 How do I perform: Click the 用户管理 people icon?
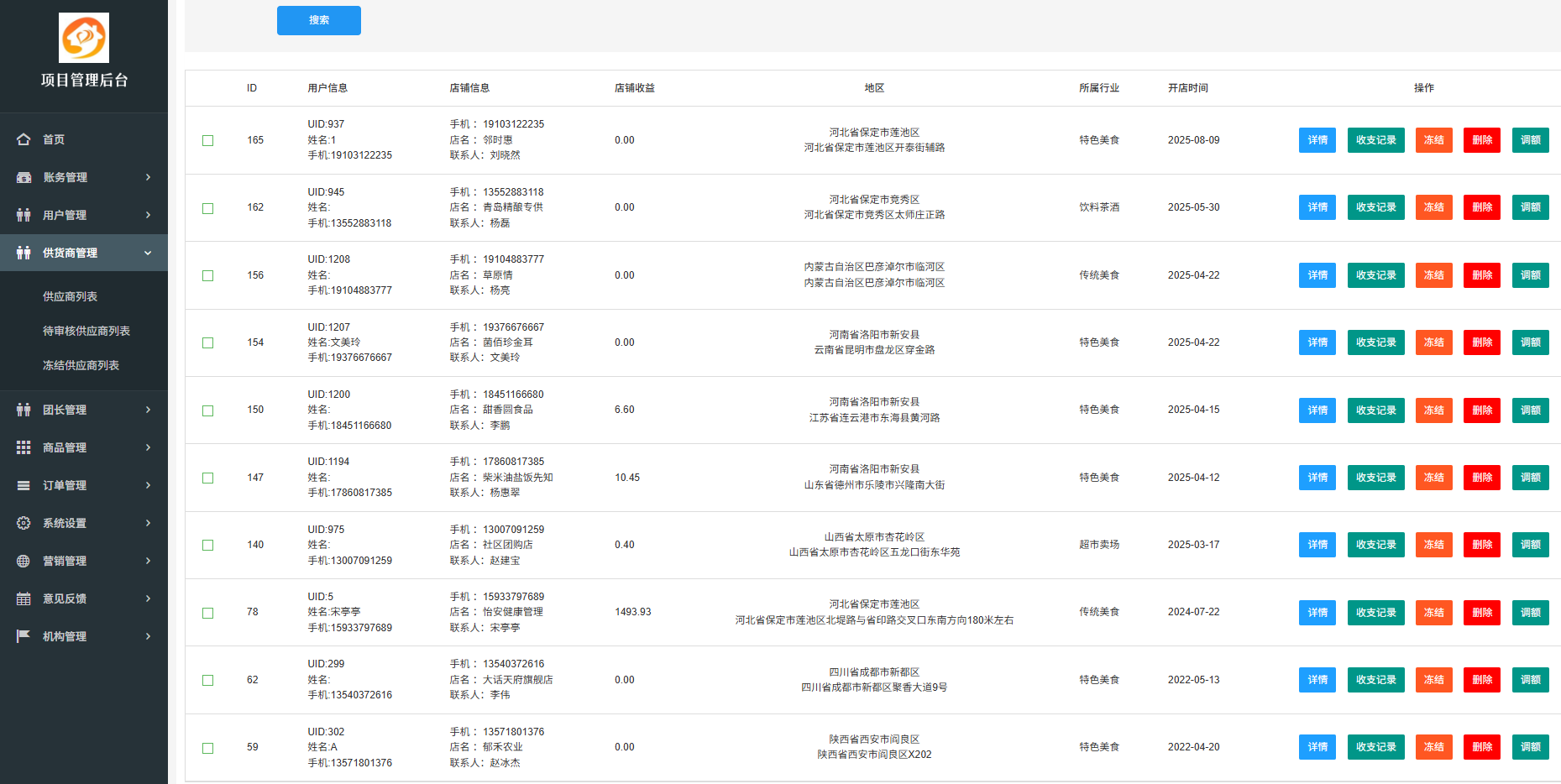click(x=24, y=215)
